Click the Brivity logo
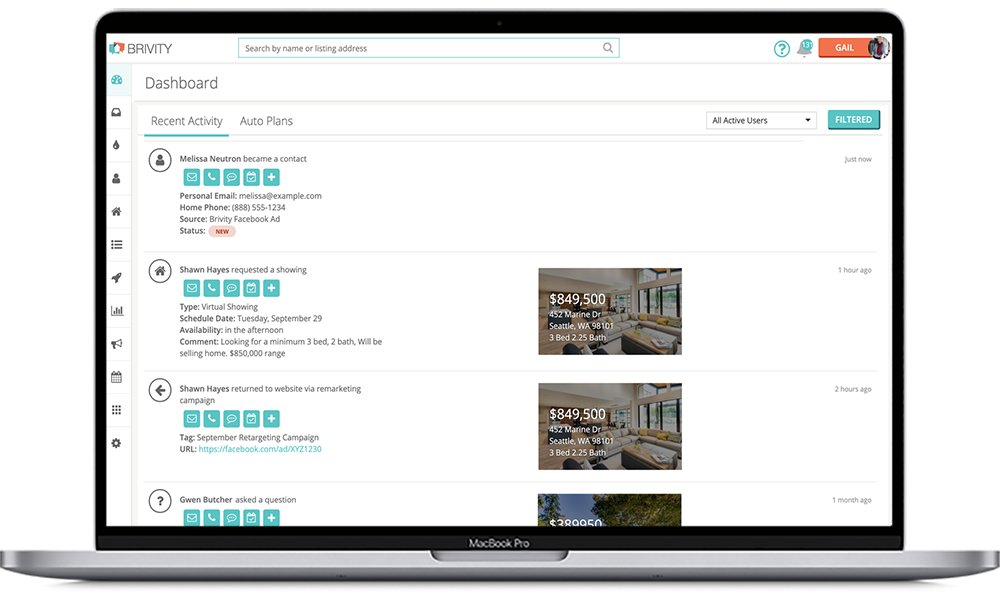The width and height of the screenshot is (1000, 607). coord(141,48)
